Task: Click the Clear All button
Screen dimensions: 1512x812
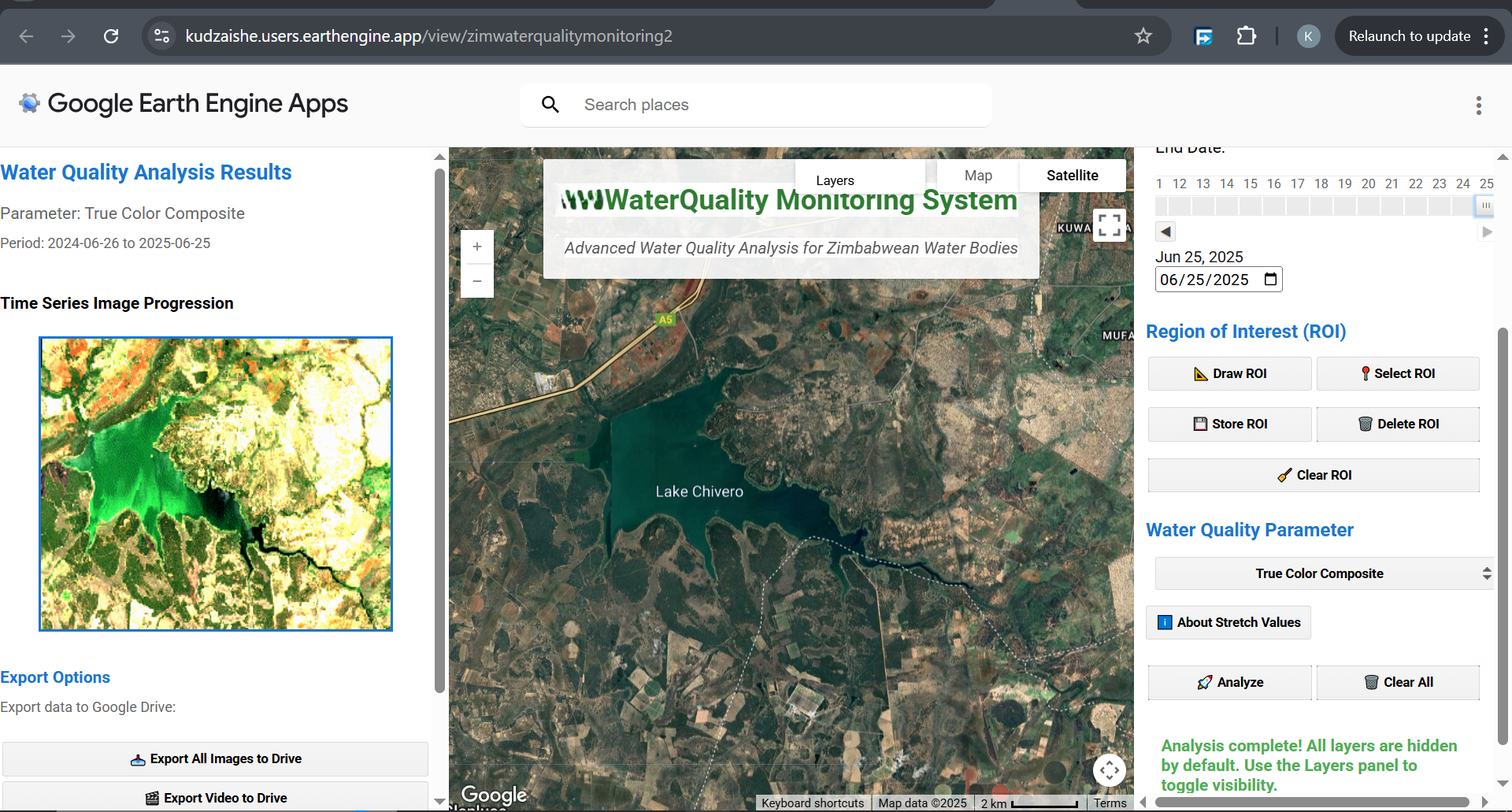Action: 1398,682
